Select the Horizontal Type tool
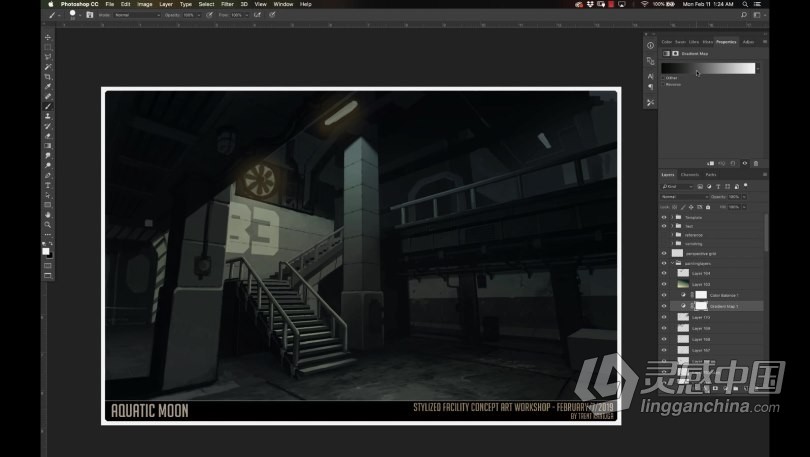The image size is (810, 457). click(48, 185)
